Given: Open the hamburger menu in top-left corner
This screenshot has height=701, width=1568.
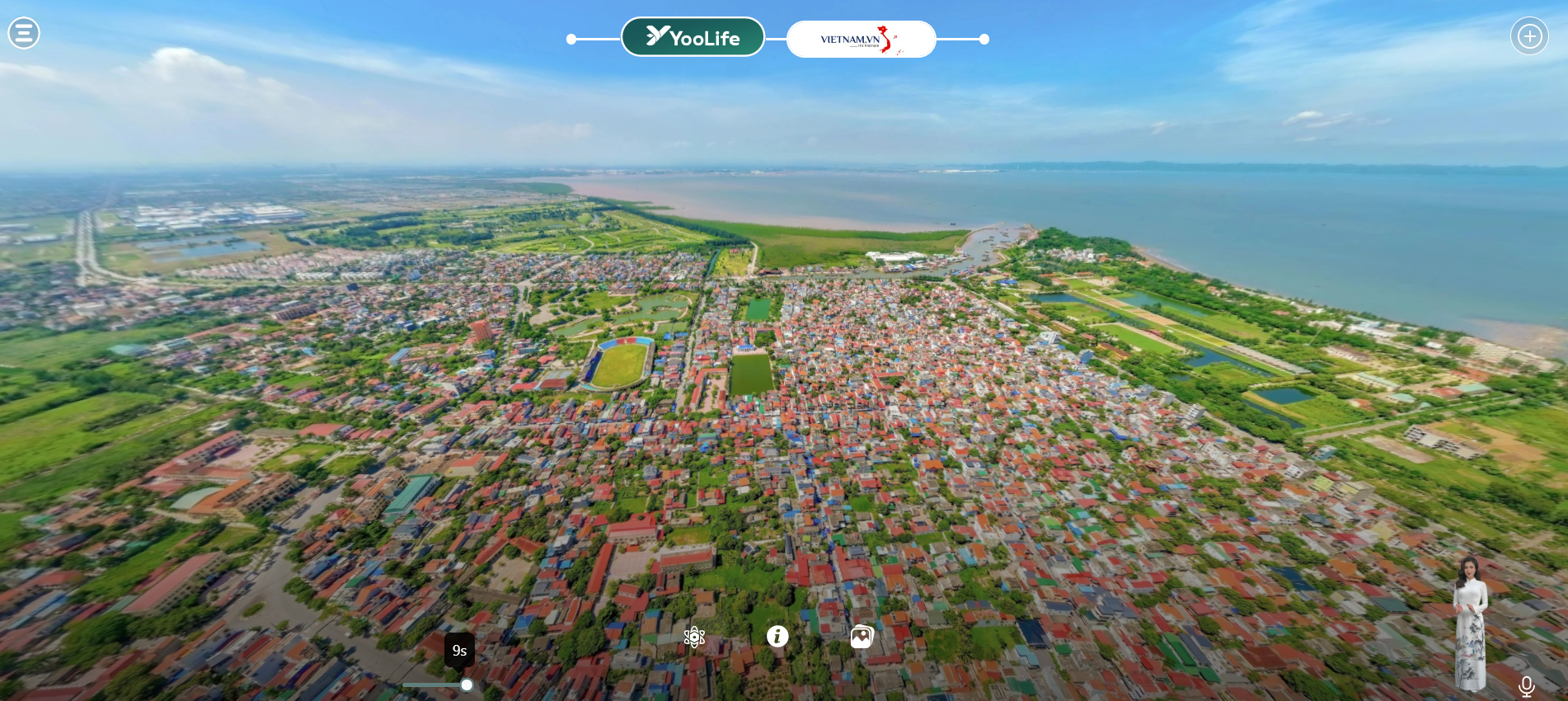Looking at the screenshot, I should 24,33.
